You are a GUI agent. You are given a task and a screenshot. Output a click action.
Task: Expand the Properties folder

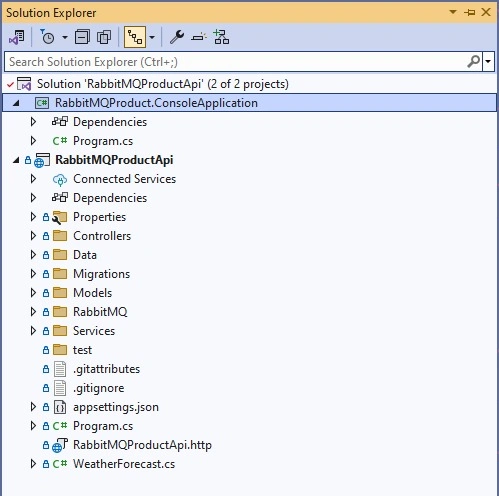[33, 217]
